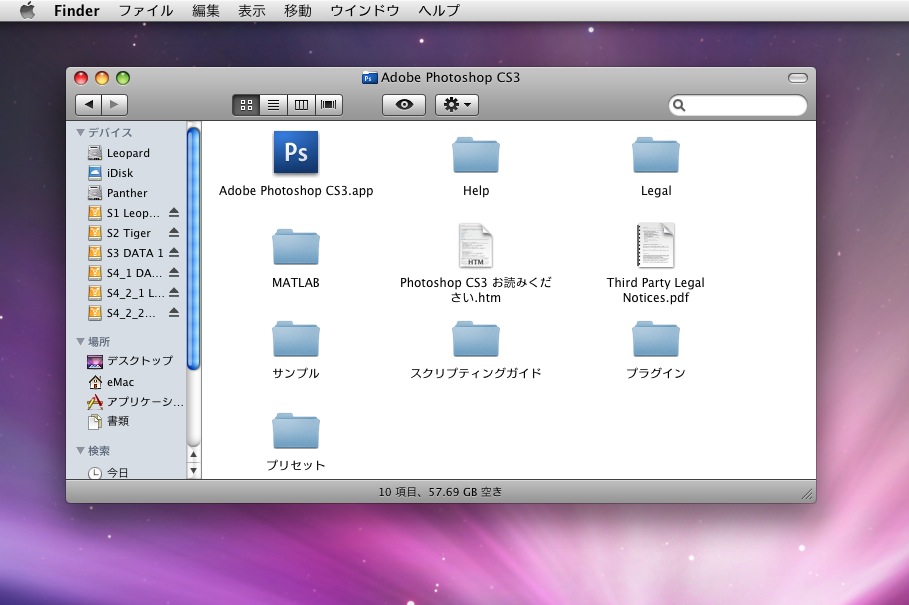Viewport: 909px width, 605px height.
Task: Collapse the 場所 section
Action: coord(81,341)
